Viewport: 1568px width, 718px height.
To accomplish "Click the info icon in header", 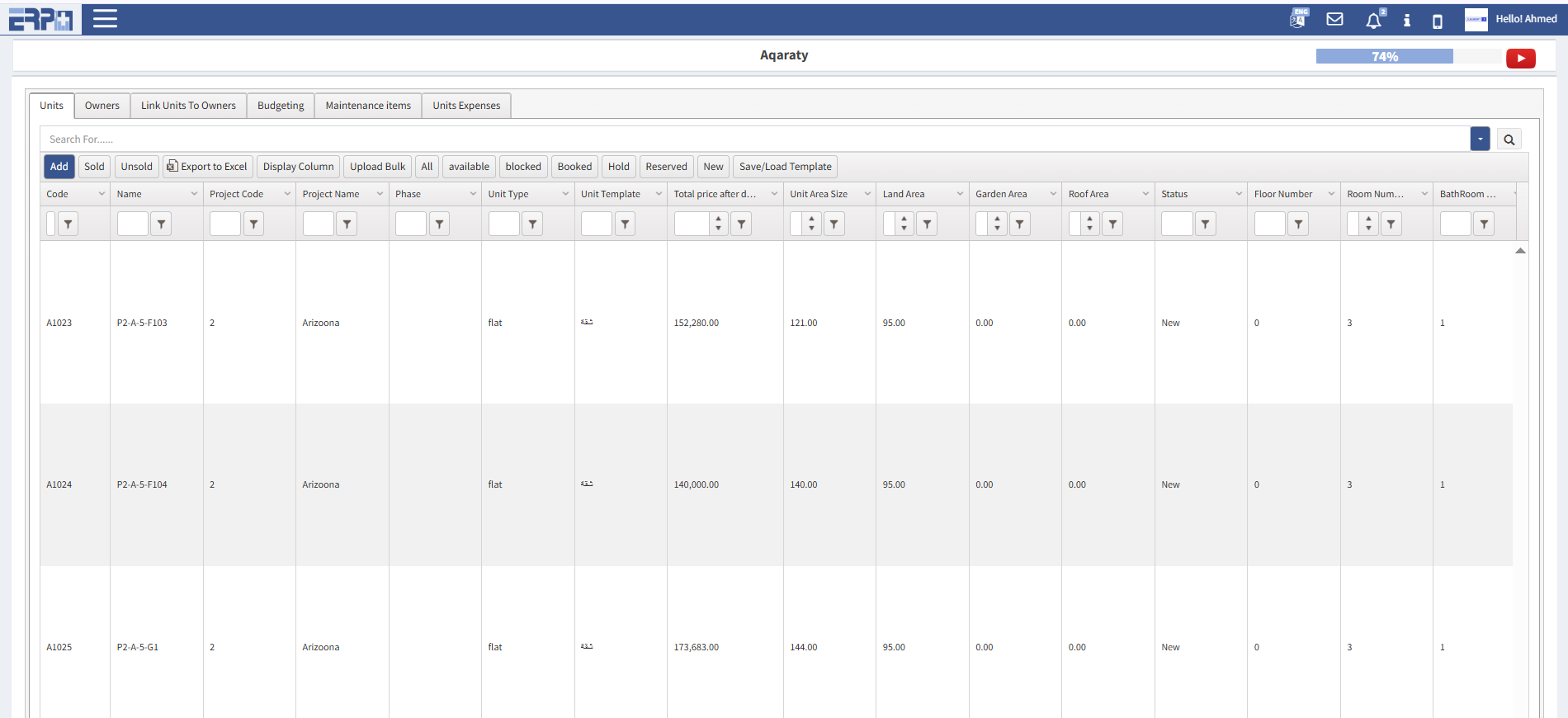I will pos(1407,21).
